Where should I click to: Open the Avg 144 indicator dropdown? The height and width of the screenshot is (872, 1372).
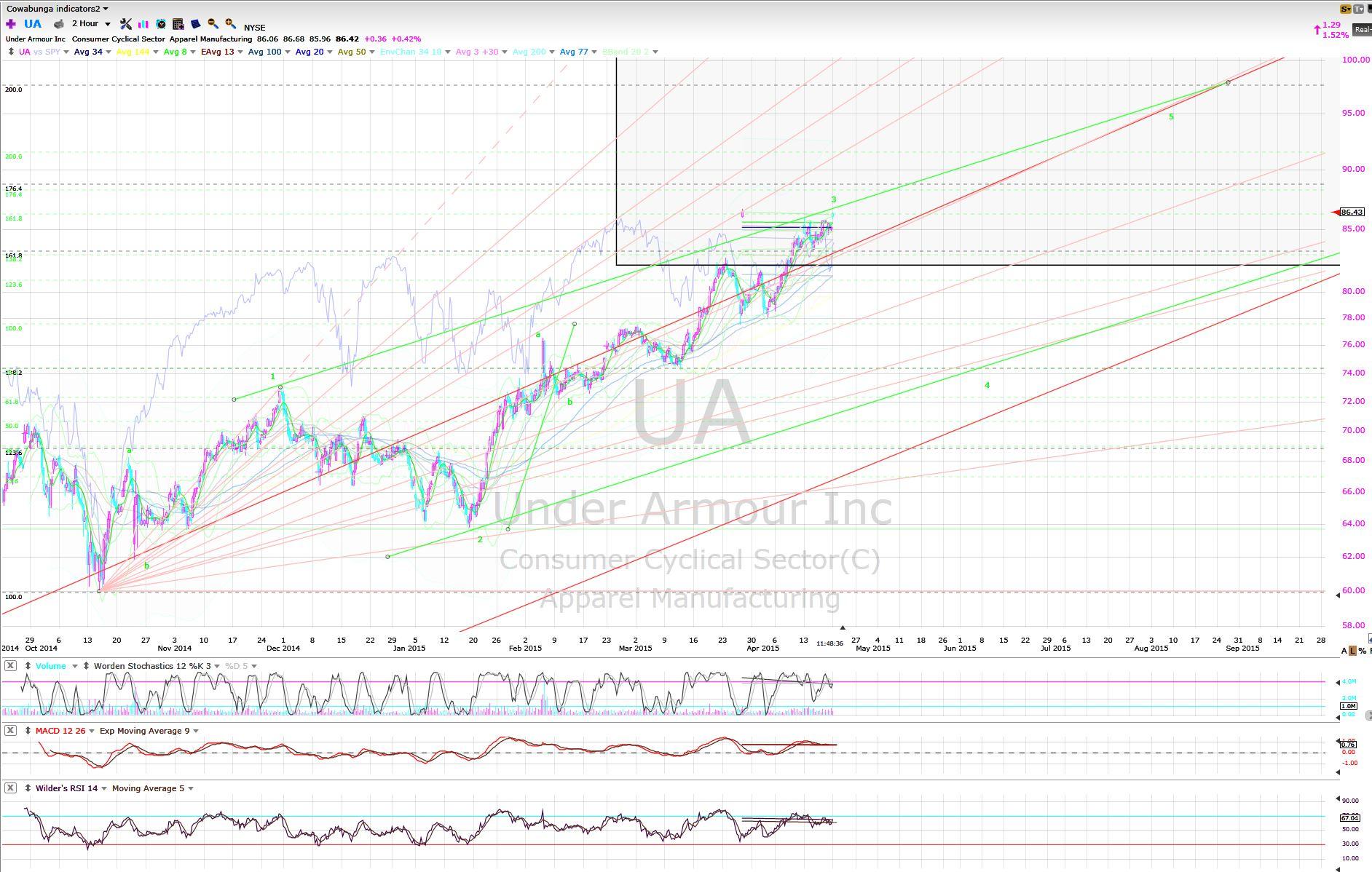tap(156, 52)
